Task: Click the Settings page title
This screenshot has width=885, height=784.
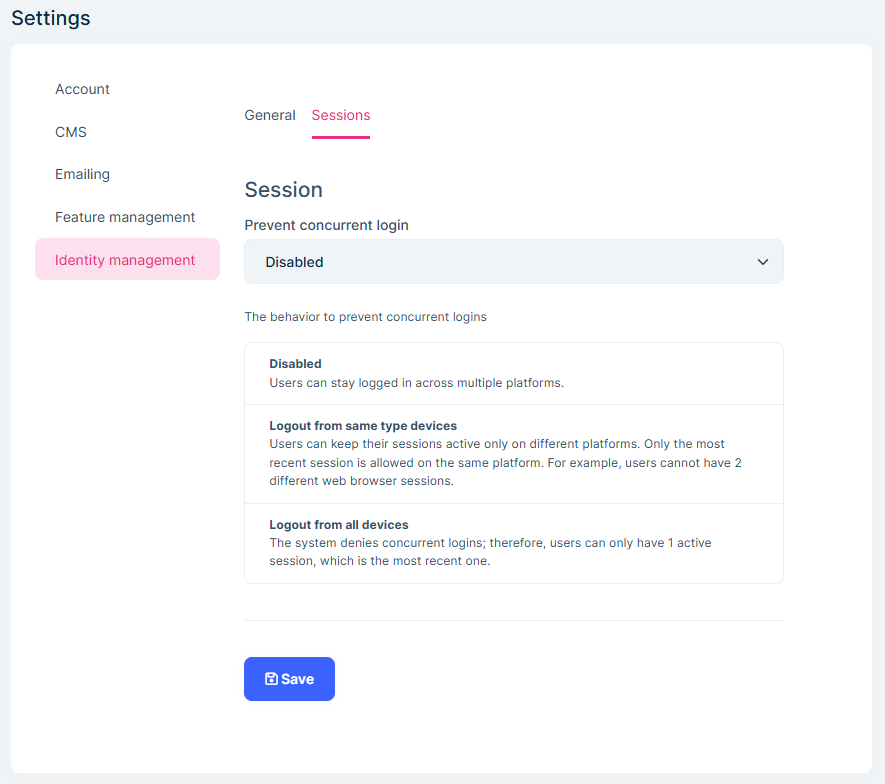Action: 50,18
